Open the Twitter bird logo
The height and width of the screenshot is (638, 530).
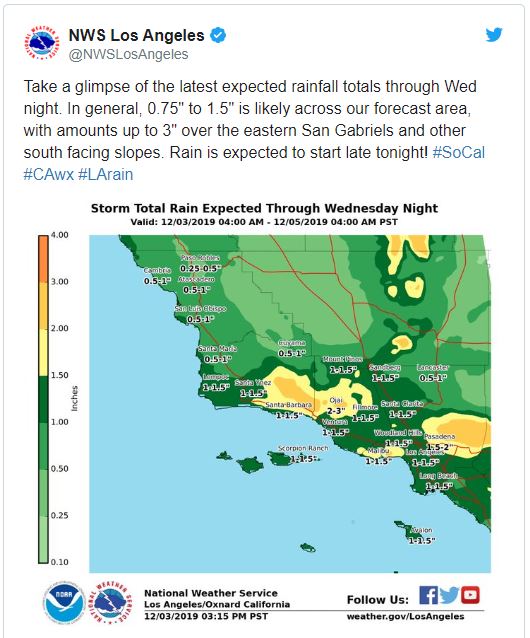pyautogui.click(x=494, y=35)
